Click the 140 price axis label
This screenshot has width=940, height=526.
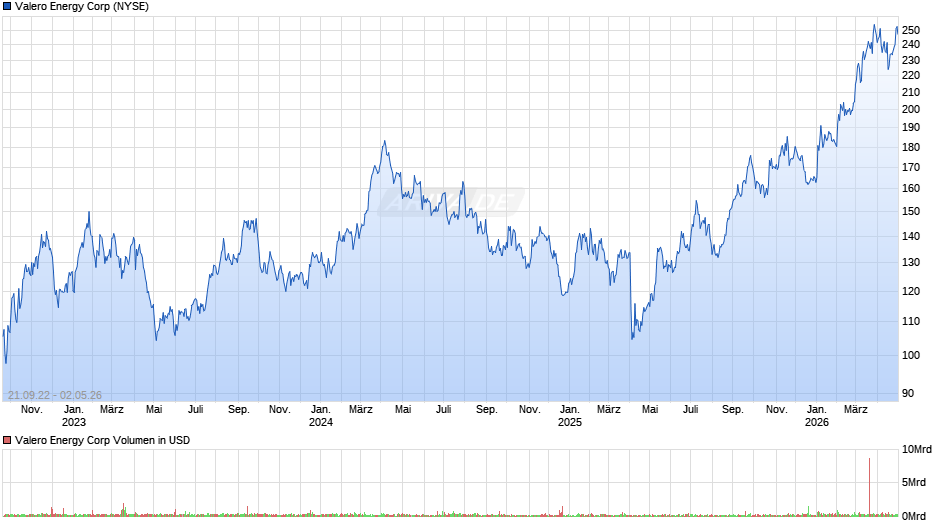911,236
